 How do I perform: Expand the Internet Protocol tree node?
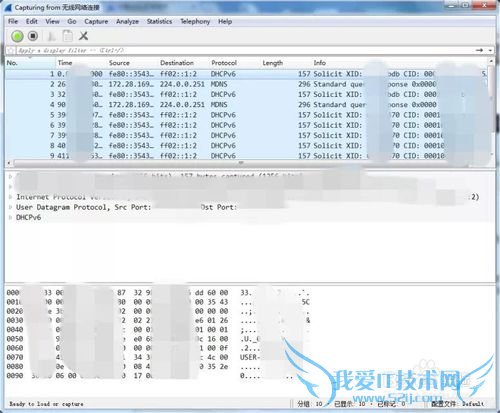click(x=11, y=197)
